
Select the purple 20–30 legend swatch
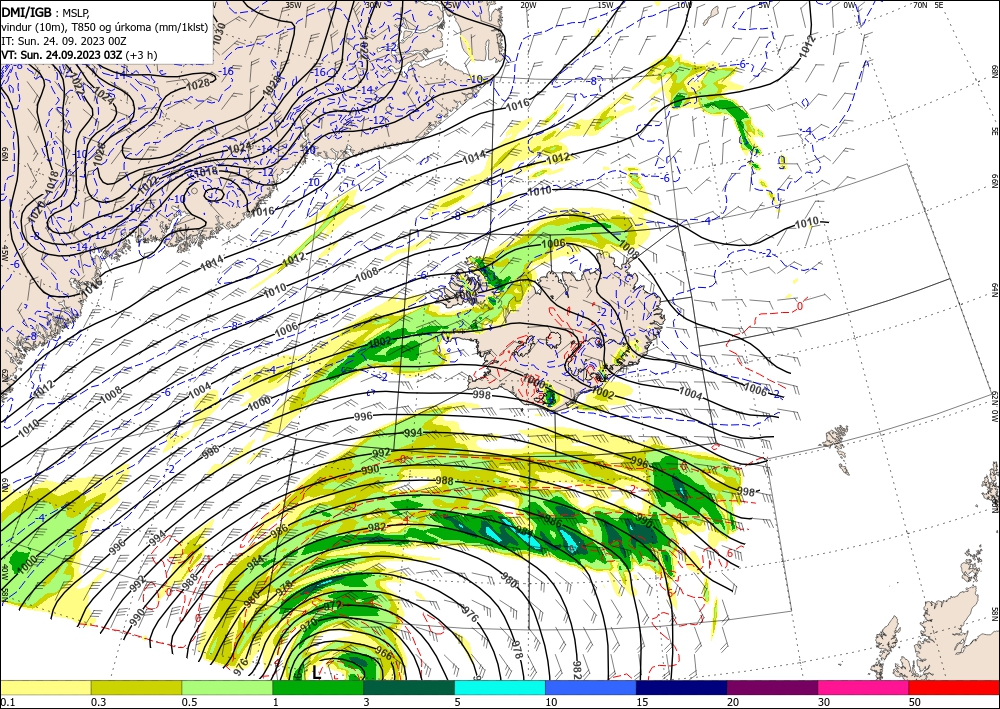click(772, 687)
